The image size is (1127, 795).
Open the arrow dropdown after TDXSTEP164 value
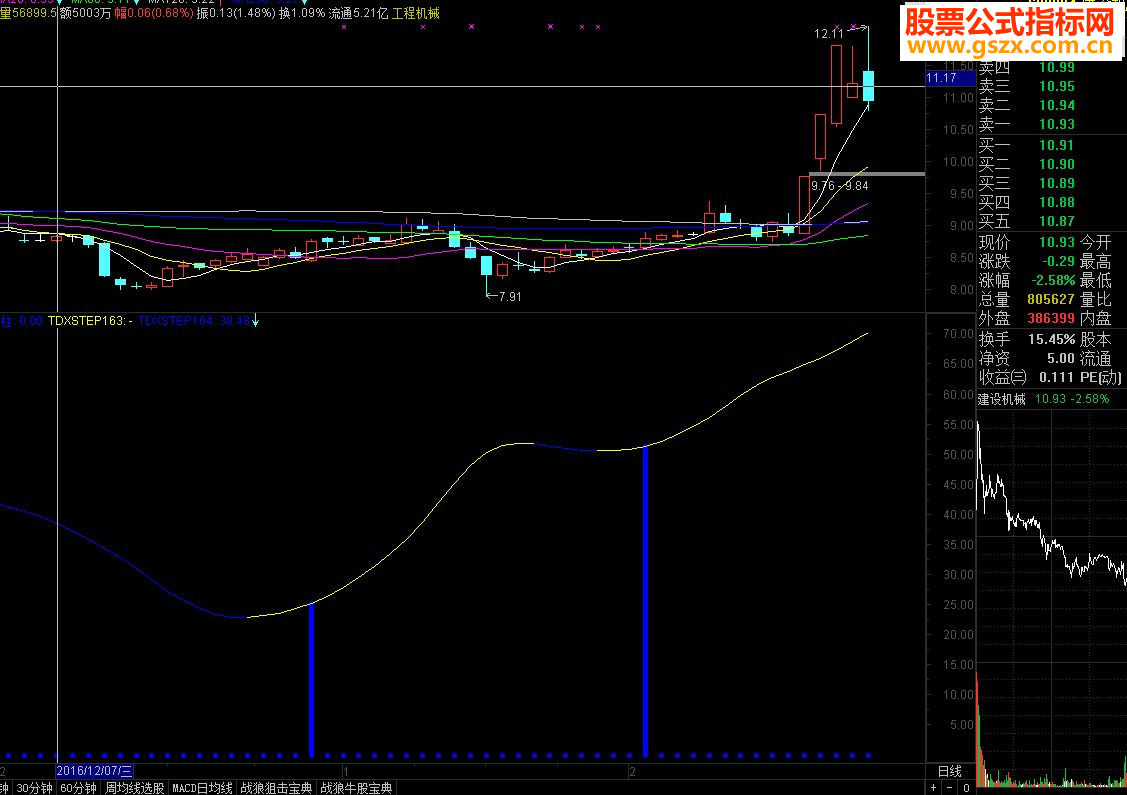[x=255, y=321]
